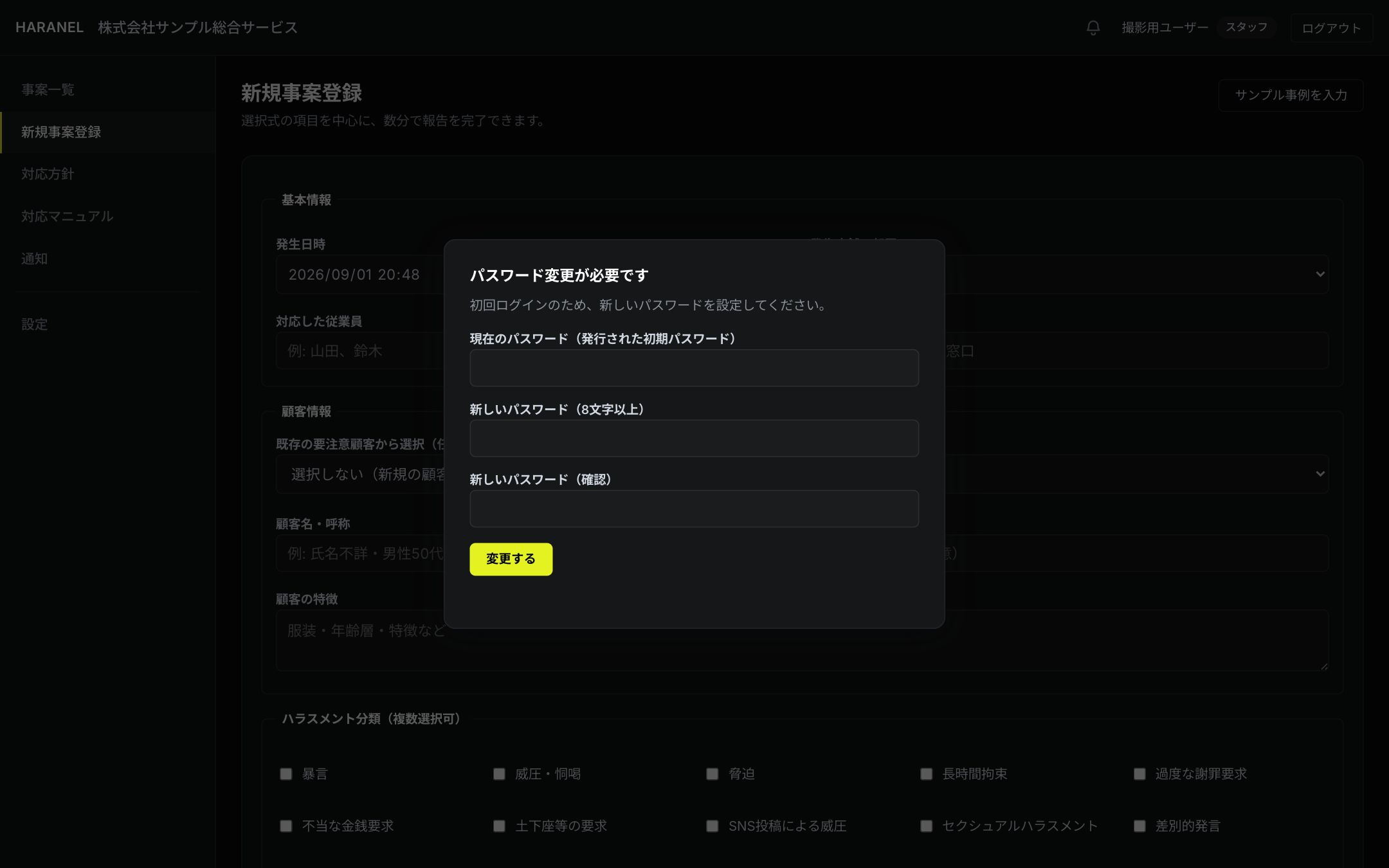Viewport: 1389px width, 868px height.
Task: Check the 差別的発言 checkbox
Action: point(1139,826)
